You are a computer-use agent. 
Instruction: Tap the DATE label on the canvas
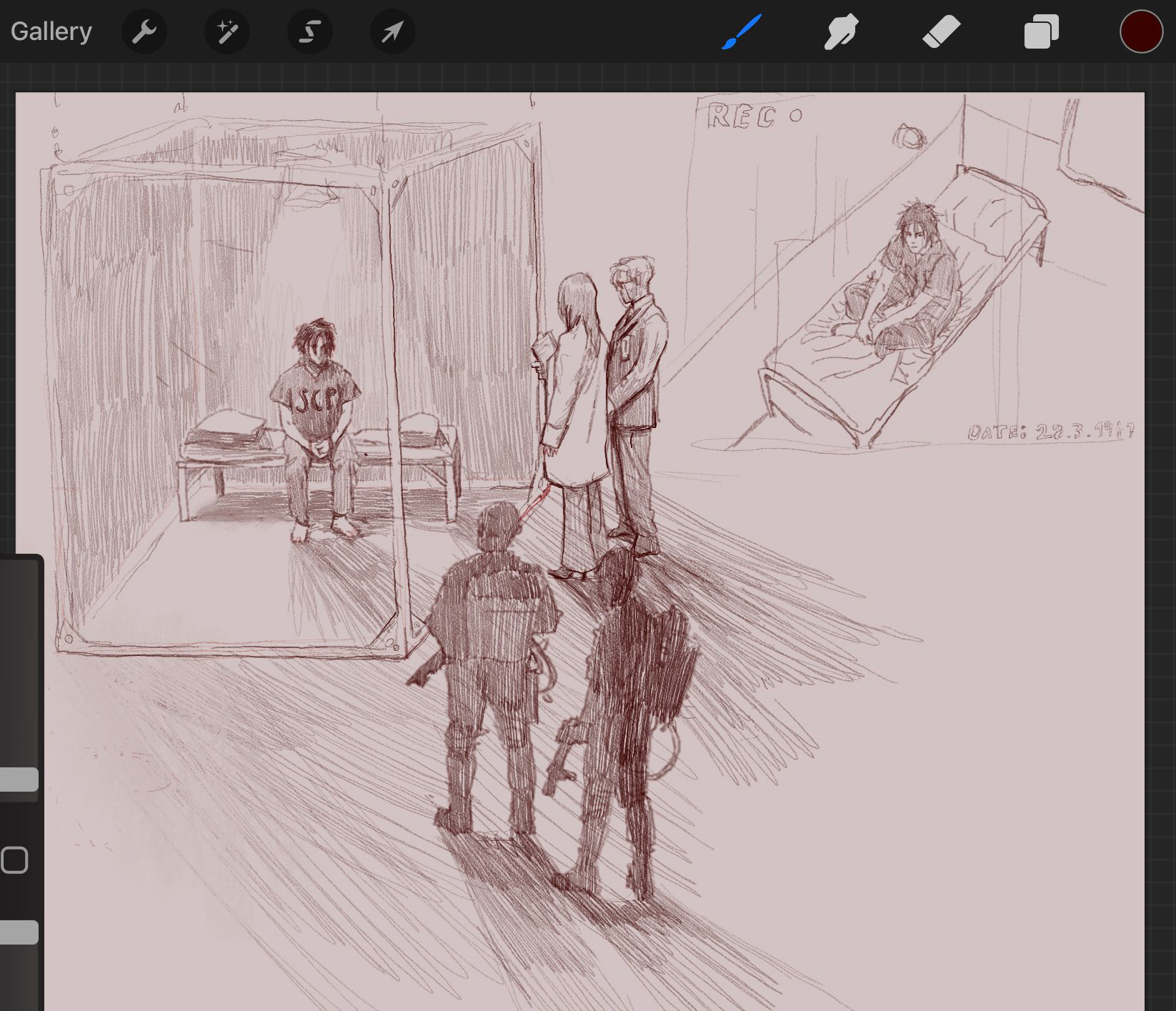point(1050,432)
